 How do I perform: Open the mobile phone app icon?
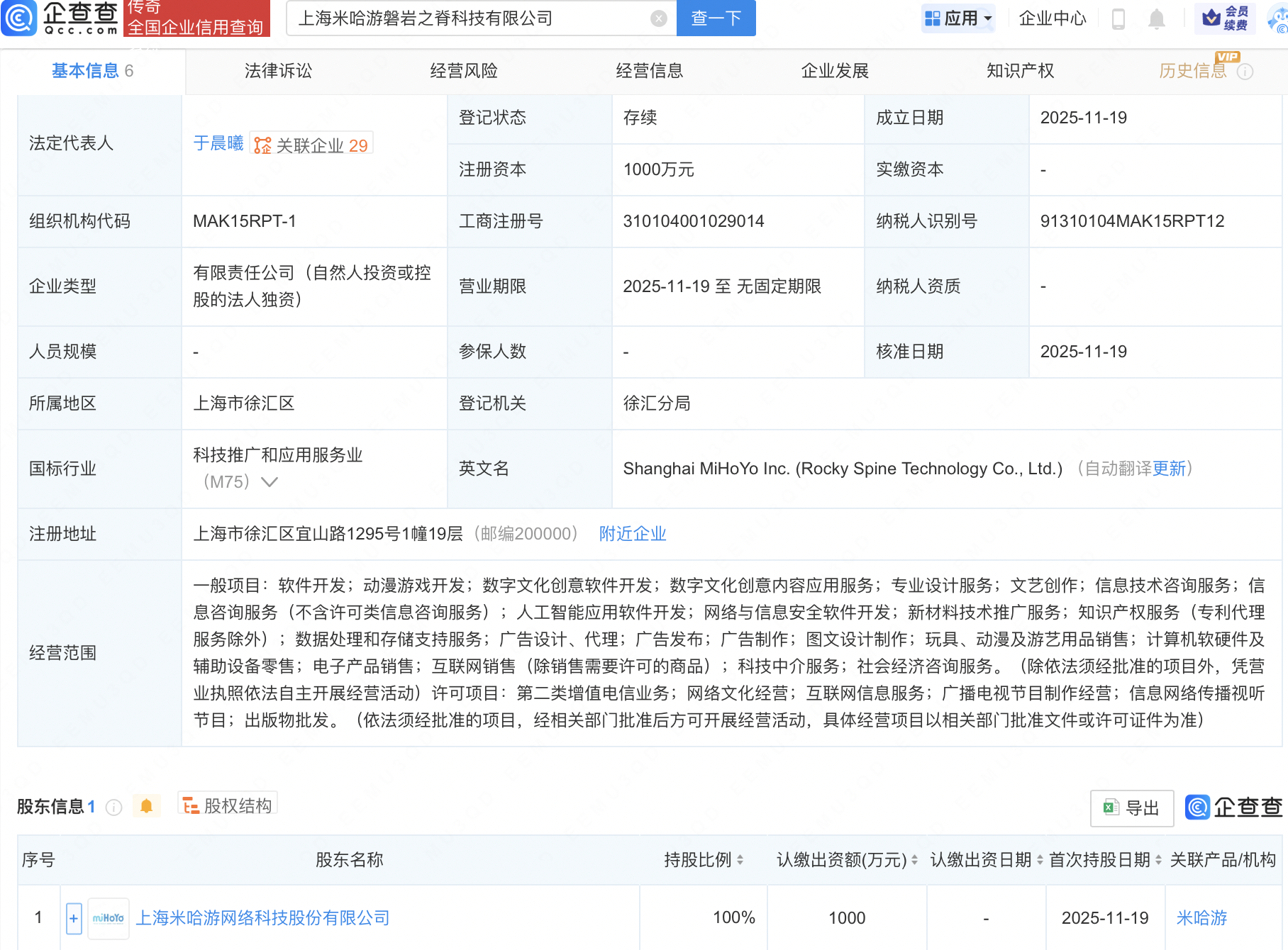coord(1118,18)
